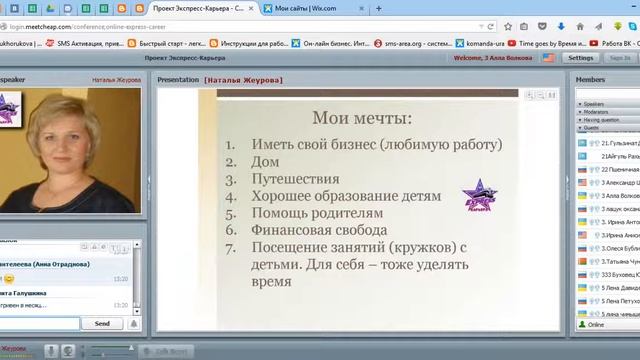
Task: Open the Google Drive pinned tab
Action: pyautogui.click(x=50, y=8)
